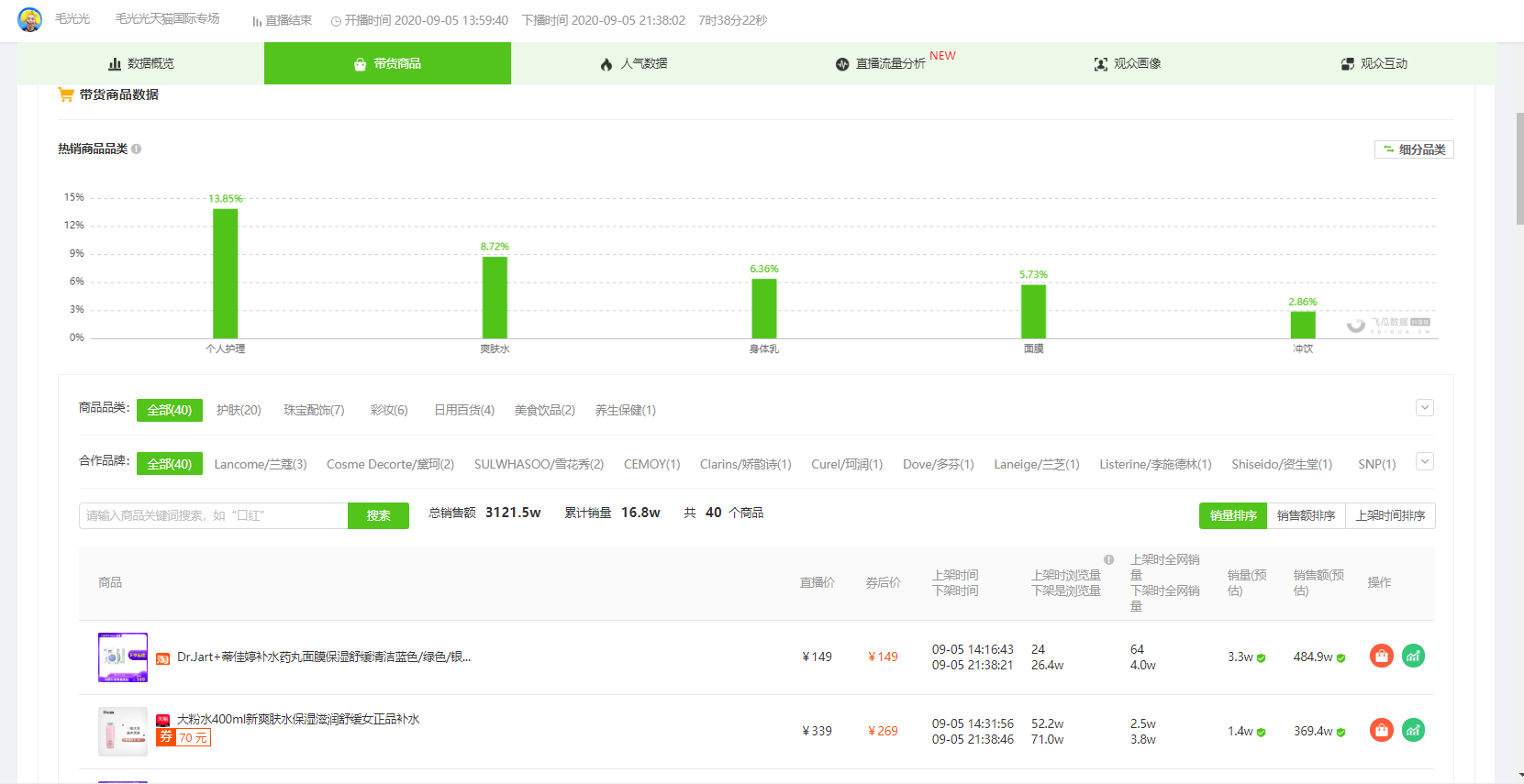The width and height of the screenshot is (1524, 784).
Task: Toggle the 细分品类 button
Action: click(x=1414, y=149)
